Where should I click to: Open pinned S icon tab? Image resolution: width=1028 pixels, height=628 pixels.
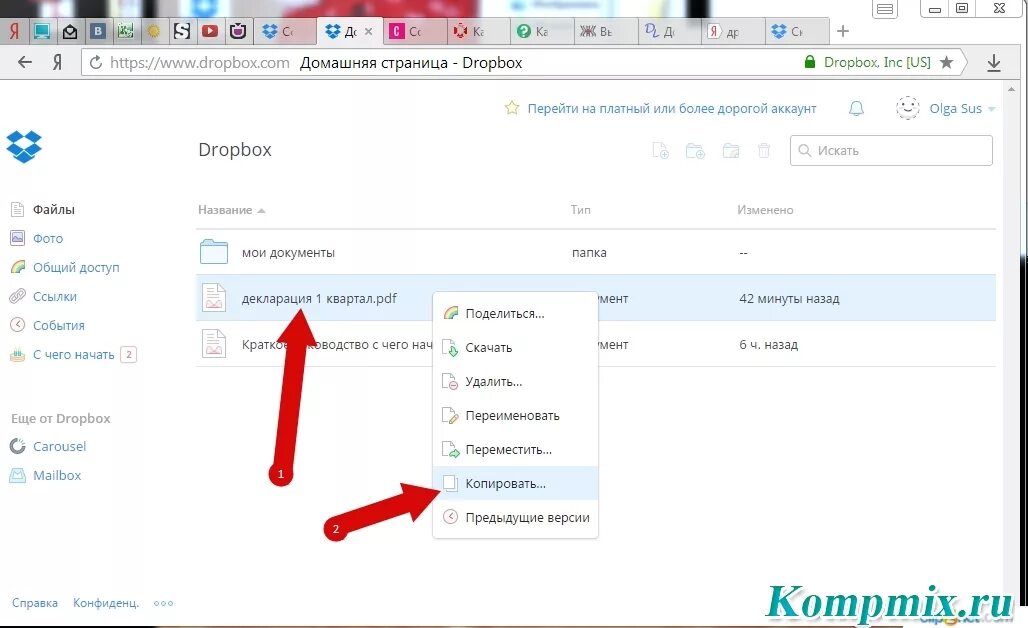click(x=182, y=31)
